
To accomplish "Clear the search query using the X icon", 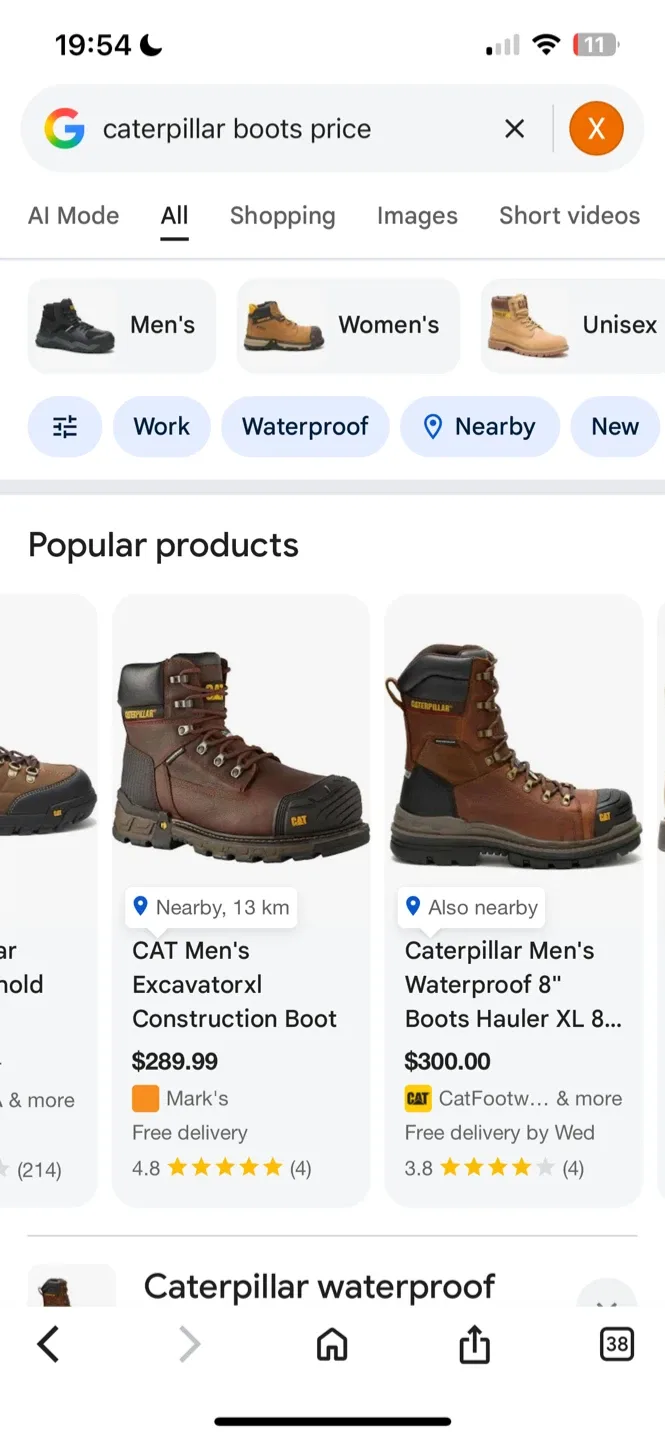I will (514, 128).
